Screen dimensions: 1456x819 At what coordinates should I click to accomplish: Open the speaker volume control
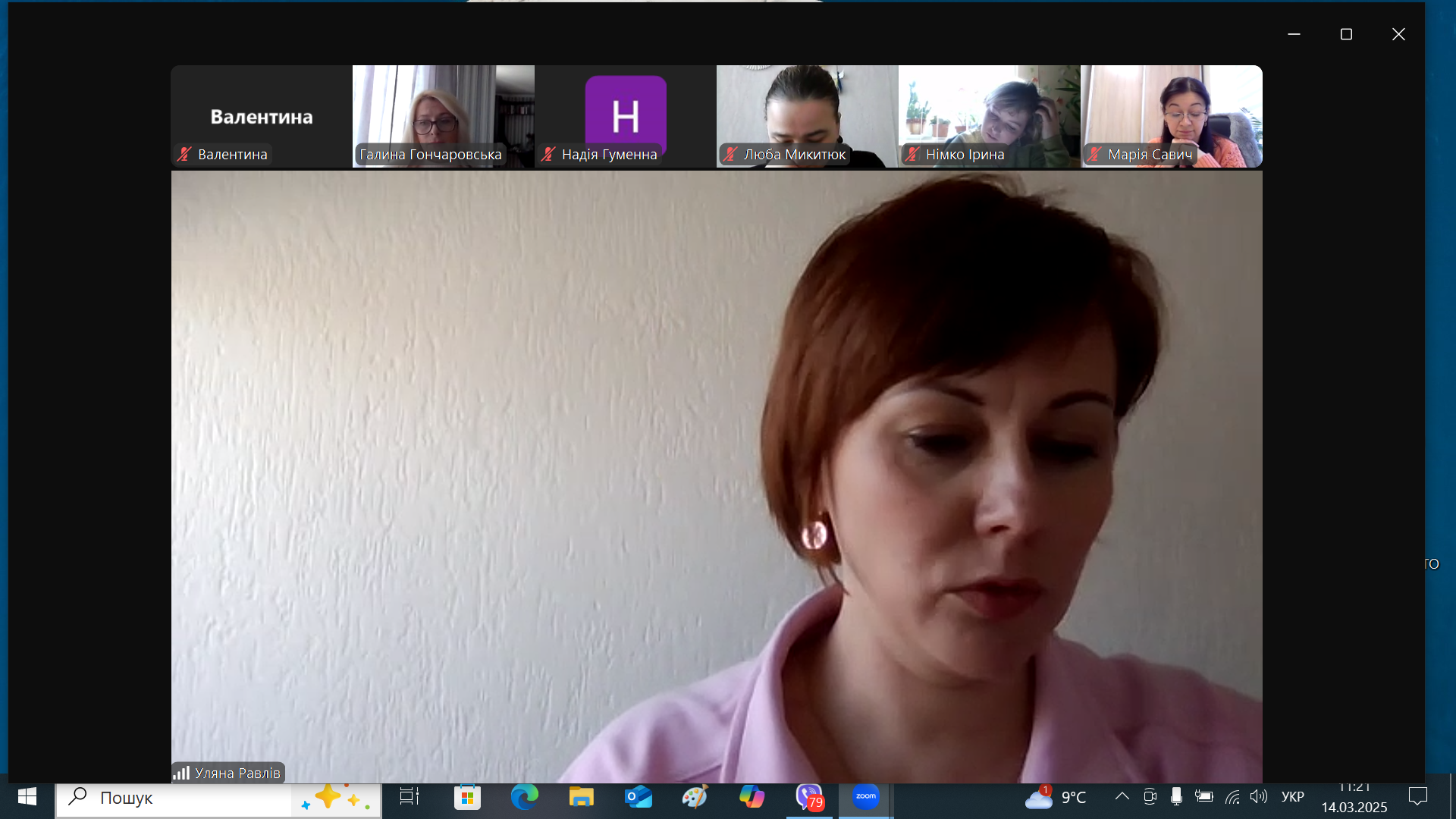point(1259,797)
